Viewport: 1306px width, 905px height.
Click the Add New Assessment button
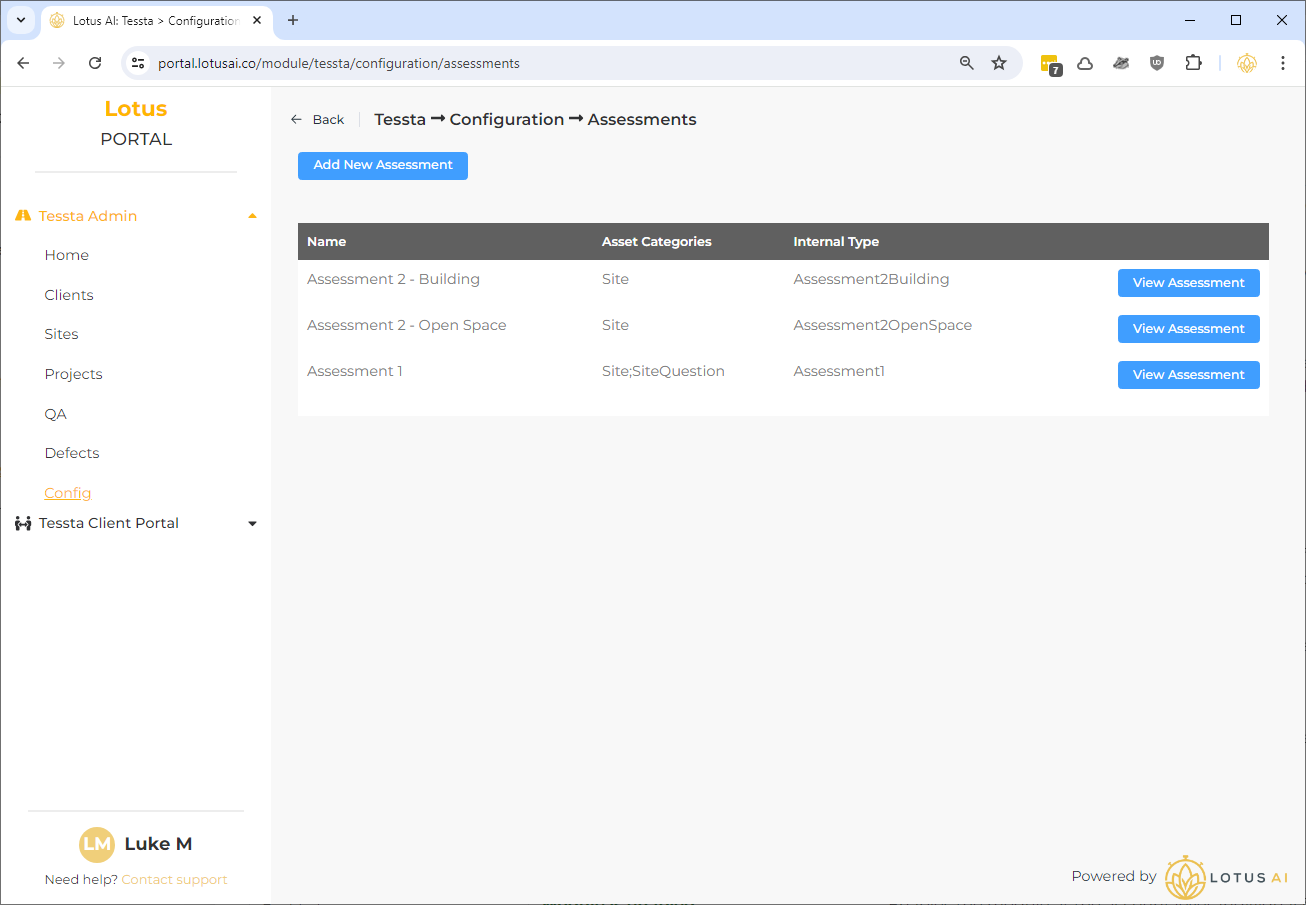pos(383,165)
